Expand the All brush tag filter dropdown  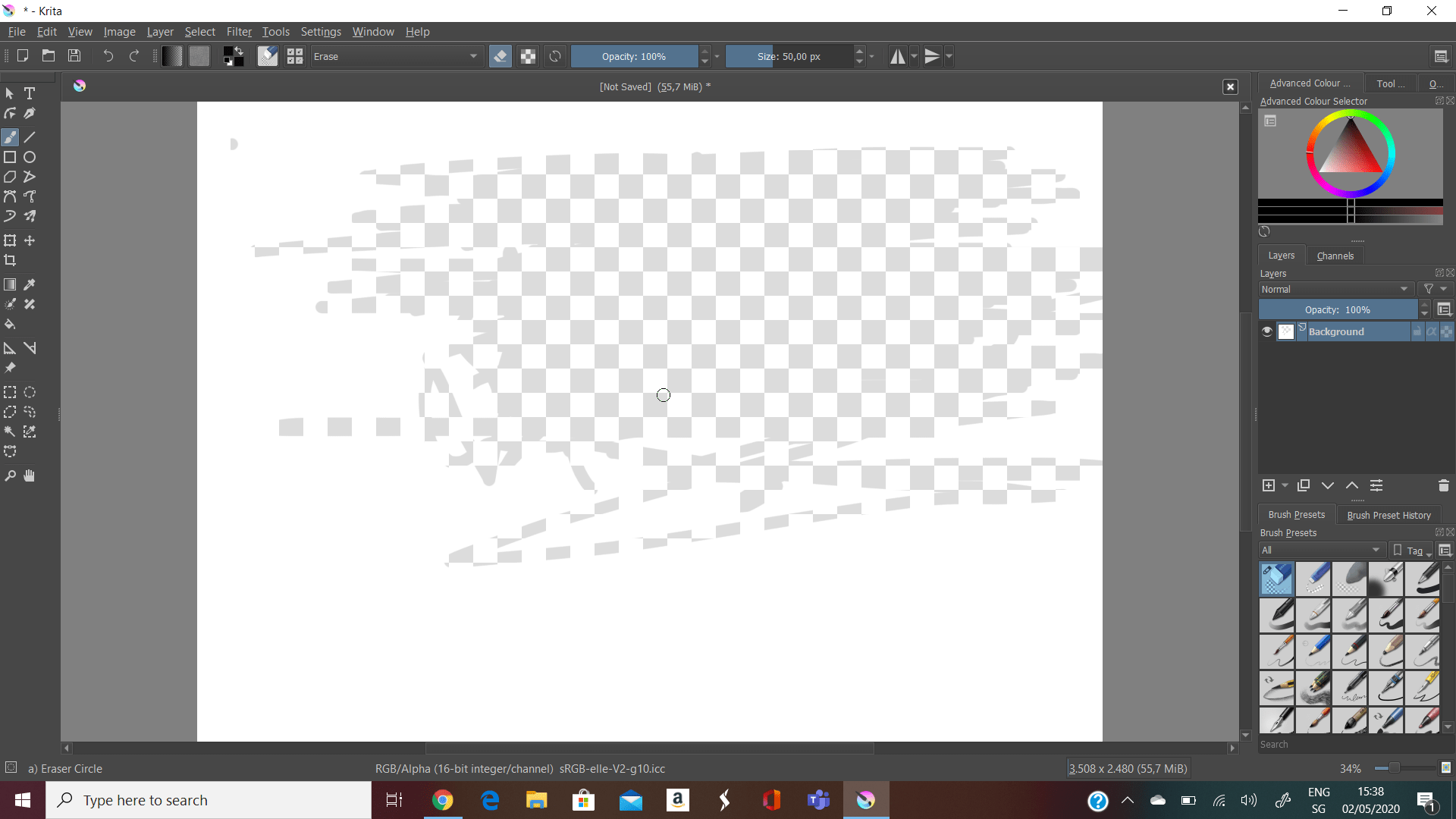[x=1321, y=550]
